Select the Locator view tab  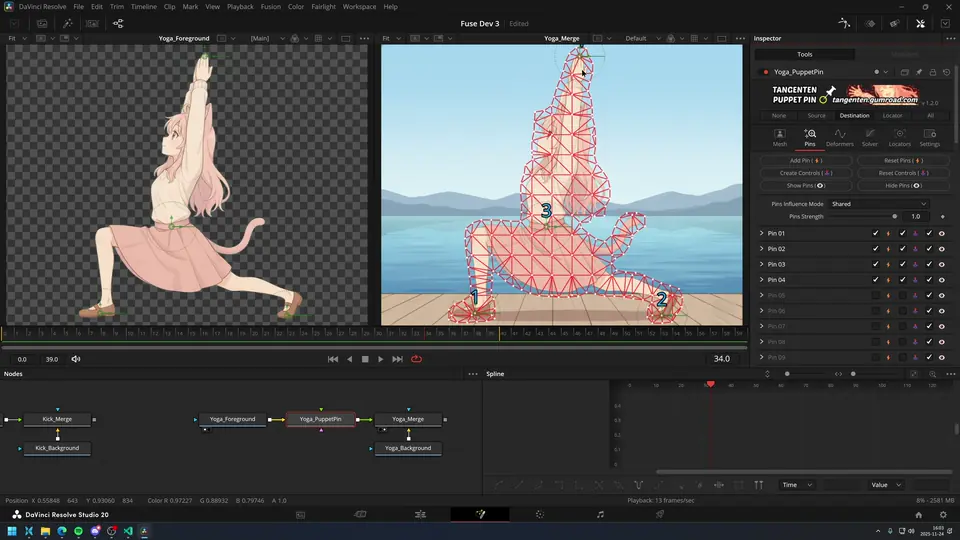892,116
